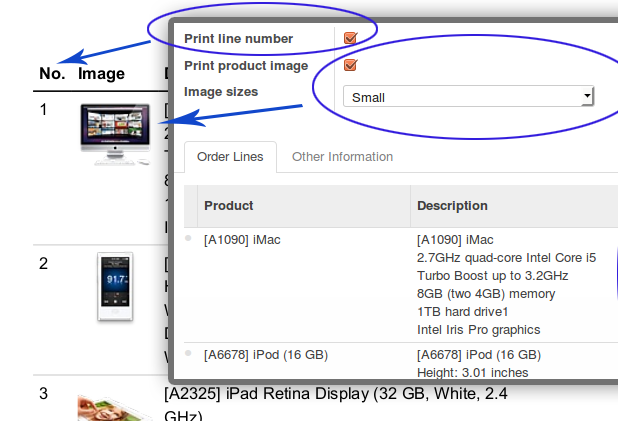Select the [A6678] iPod (16 GB) product cell

[x=266, y=355]
